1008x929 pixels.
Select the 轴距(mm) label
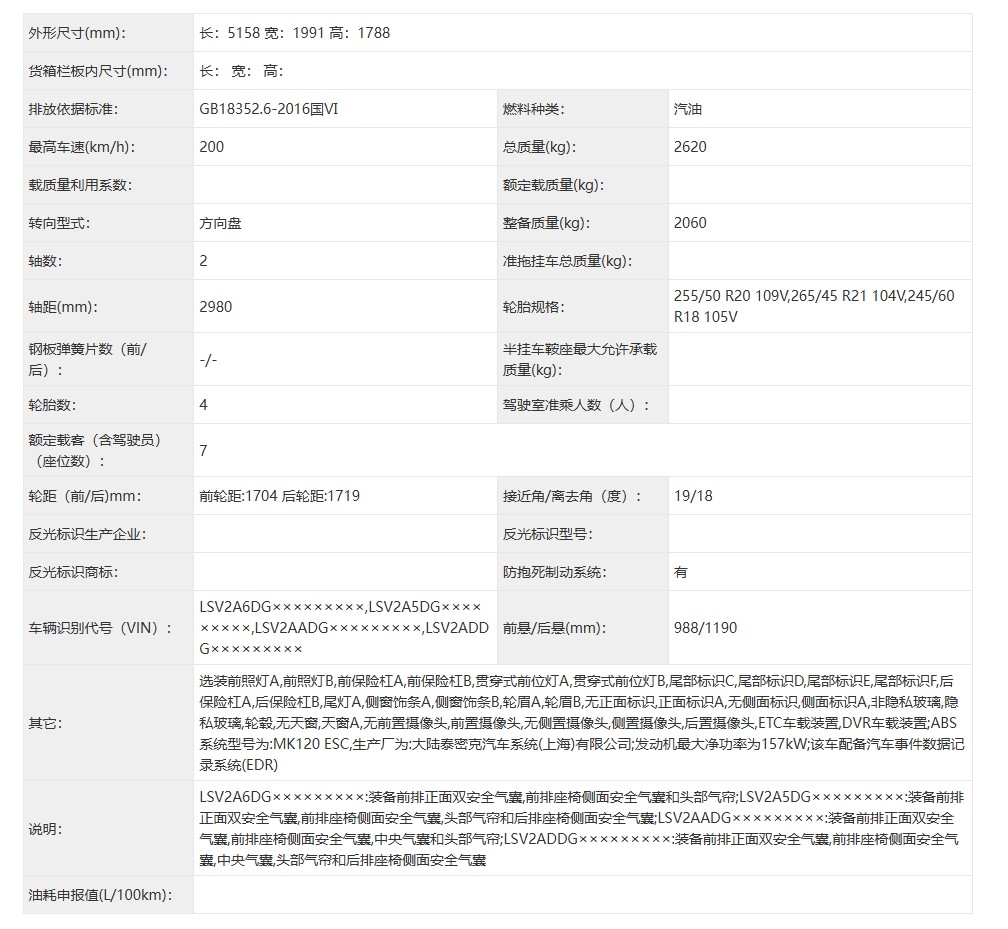click(x=63, y=307)
